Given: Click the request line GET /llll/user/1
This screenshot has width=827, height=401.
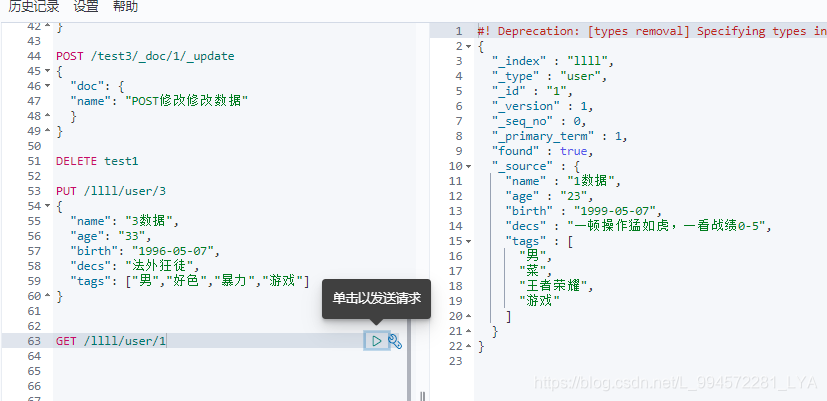Looking at the screenshot, I should tap(111, 341).
